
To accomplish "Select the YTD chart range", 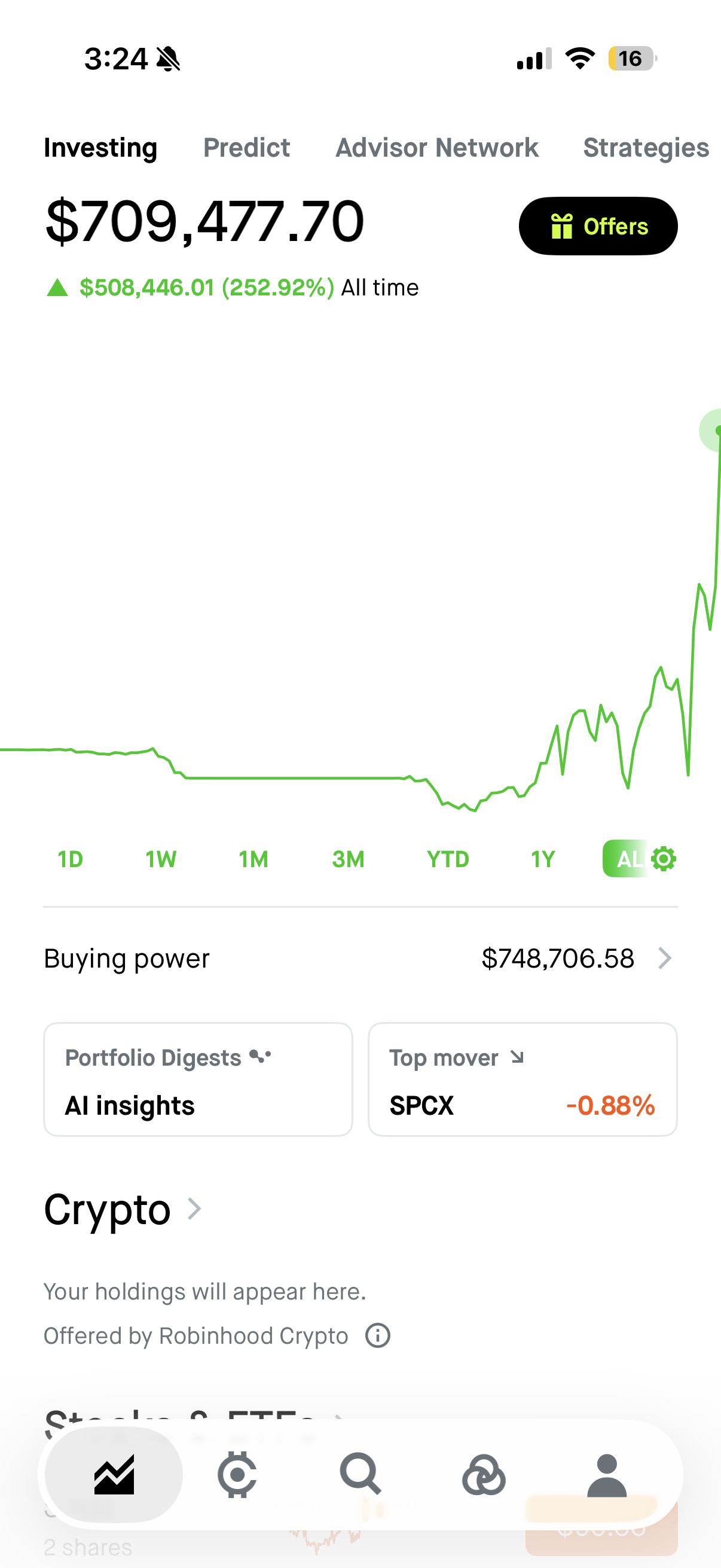I will click(x=448, y=859).
